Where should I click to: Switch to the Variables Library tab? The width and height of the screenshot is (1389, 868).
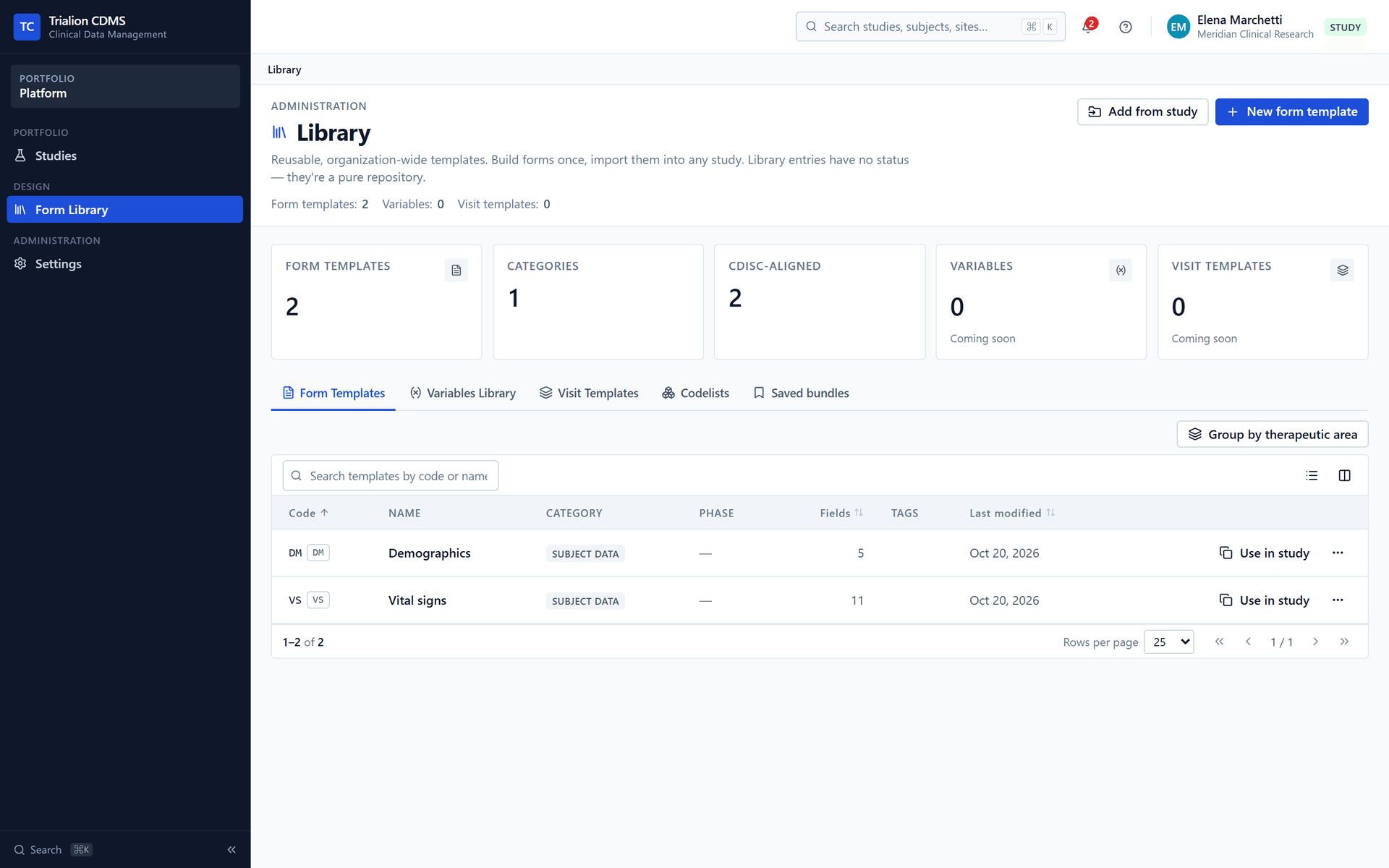tap(462, 393)
